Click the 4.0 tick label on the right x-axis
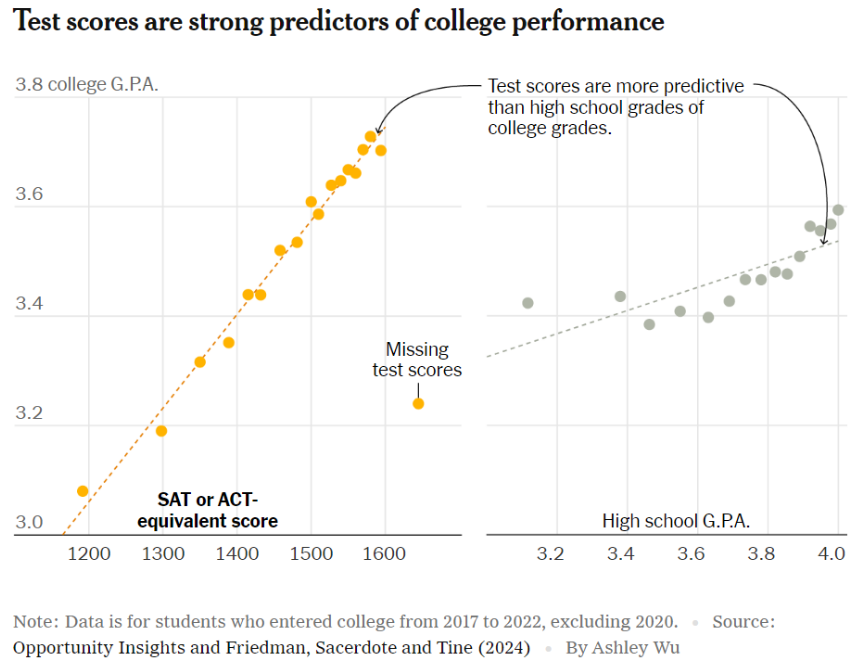This screenshot has height=664, width=861. [831, 554]
